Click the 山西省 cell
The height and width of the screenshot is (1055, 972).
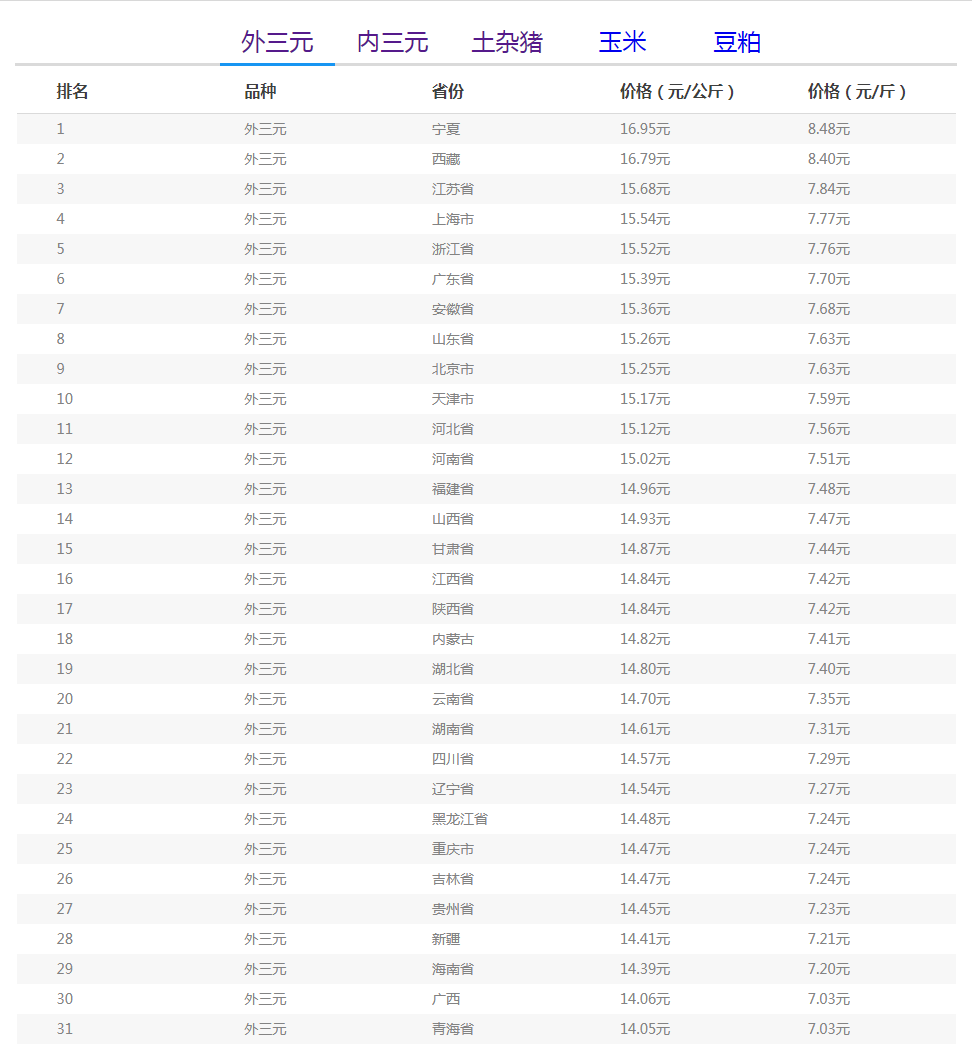click(453, 519)
